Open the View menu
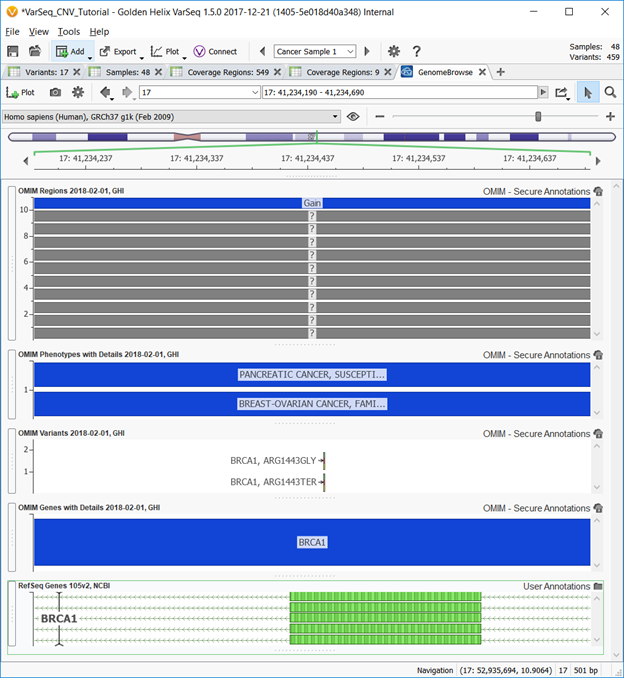The image size is (624, 678). [38, 32]
